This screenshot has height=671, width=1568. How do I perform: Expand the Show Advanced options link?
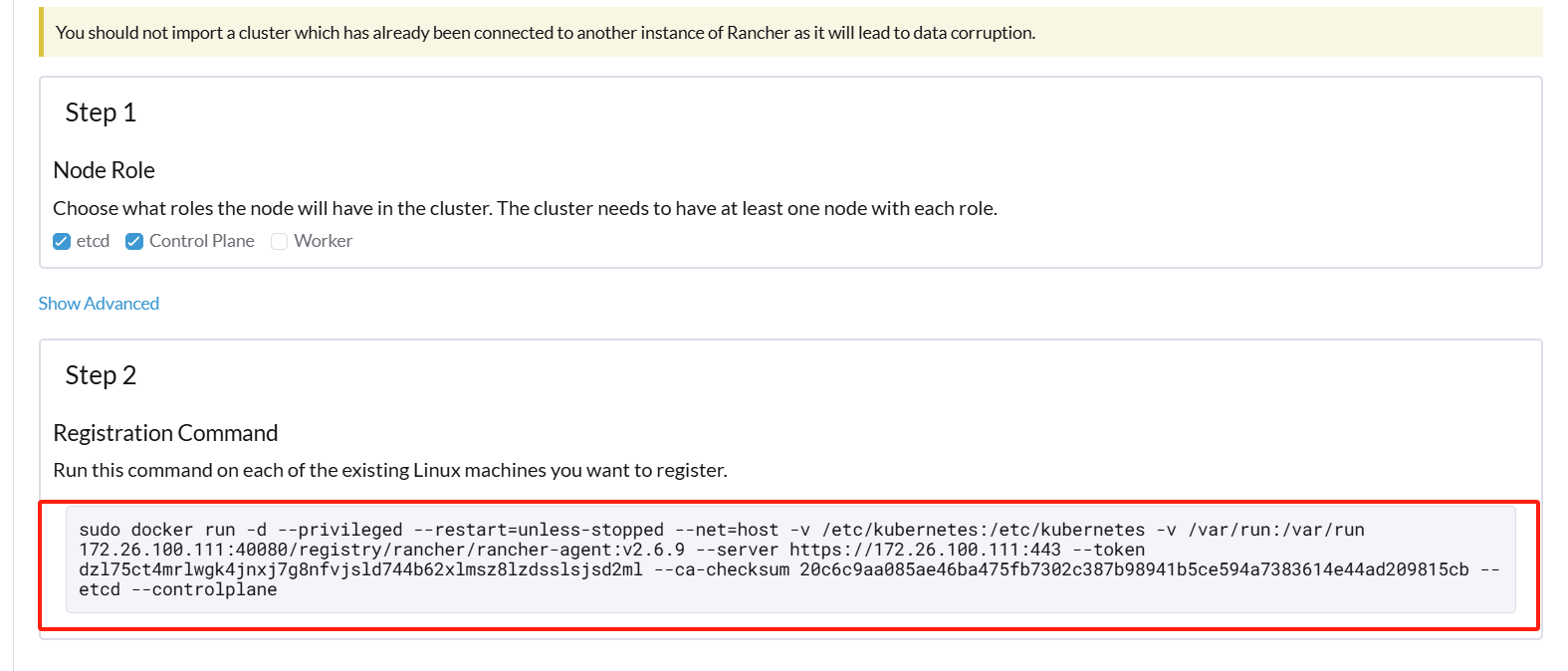pyautogui.click(x=99, y=304)
